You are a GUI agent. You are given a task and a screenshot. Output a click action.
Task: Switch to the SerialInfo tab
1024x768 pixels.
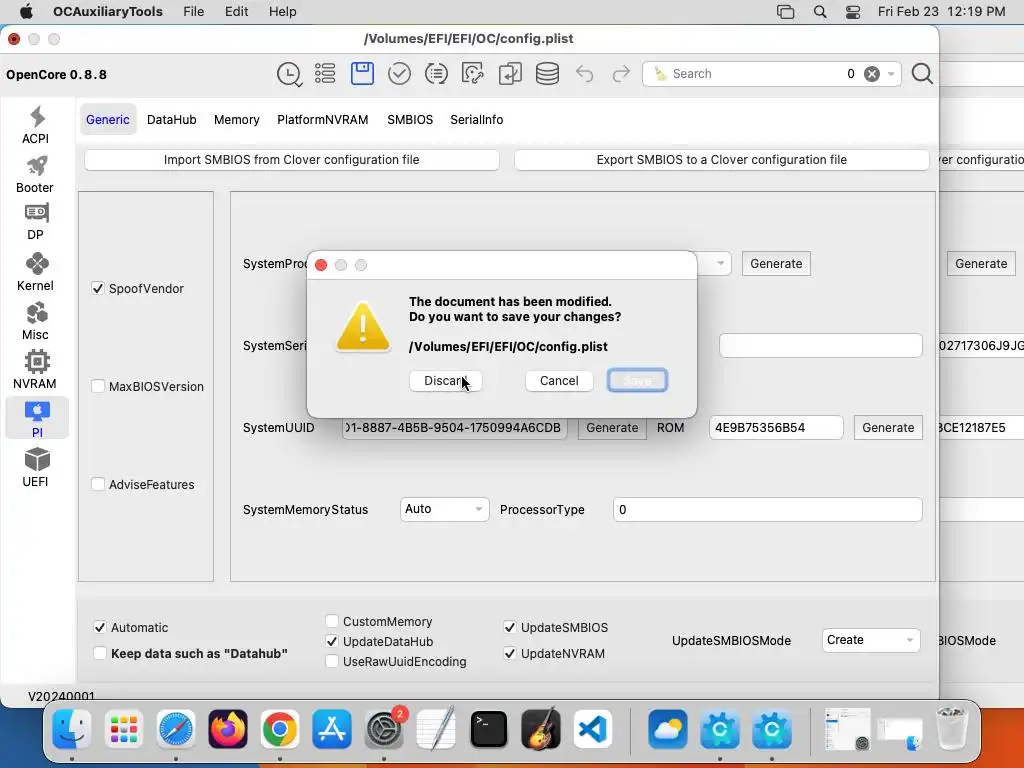[x=477, y=120]
